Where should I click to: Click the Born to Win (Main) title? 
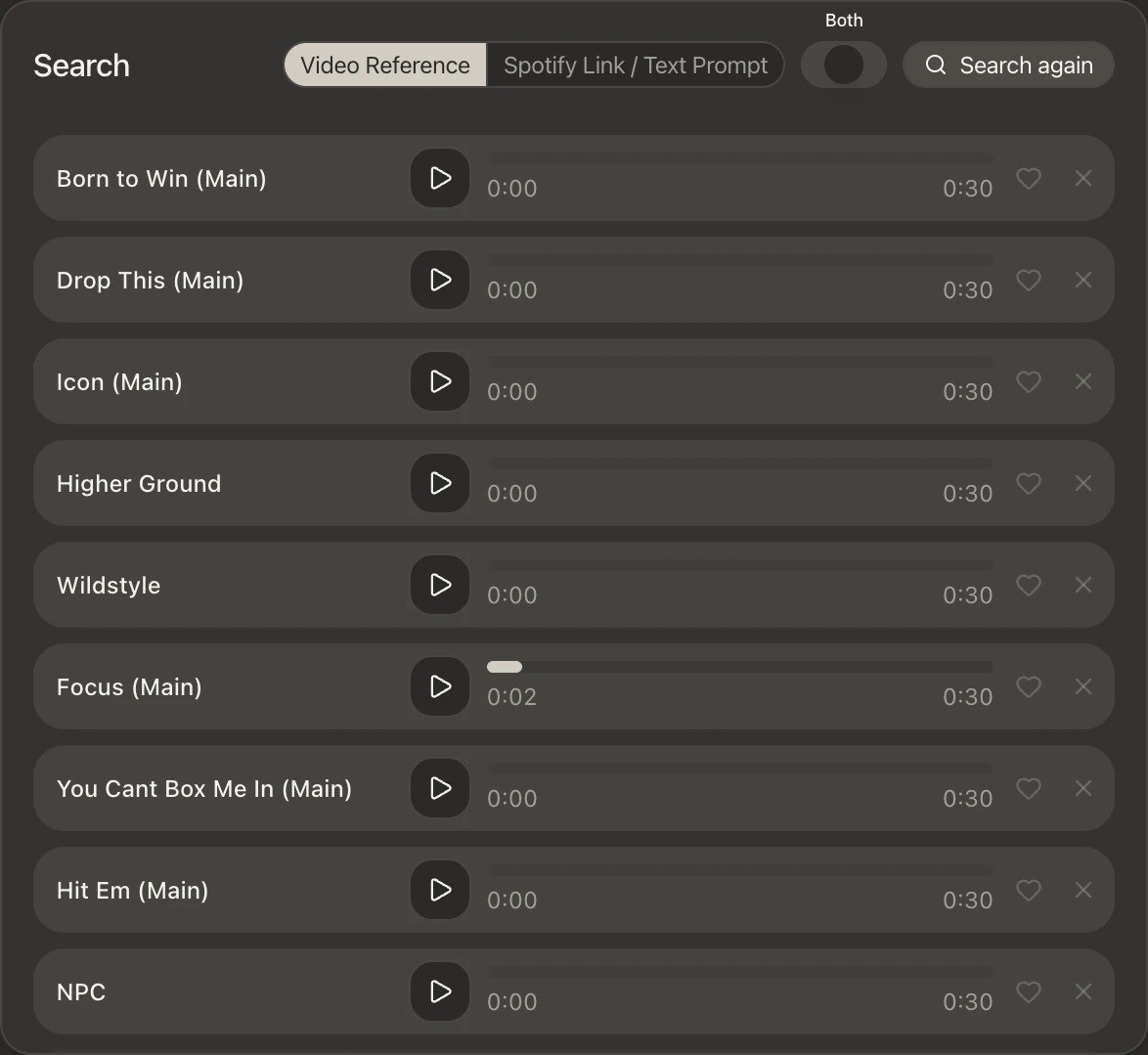tap(161, 179)
